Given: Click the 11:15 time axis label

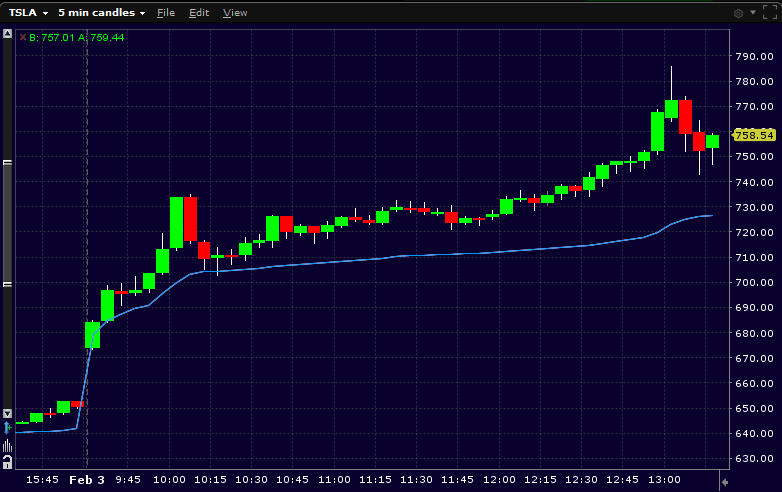Looking at the screenshot, I should click(375, 480).
